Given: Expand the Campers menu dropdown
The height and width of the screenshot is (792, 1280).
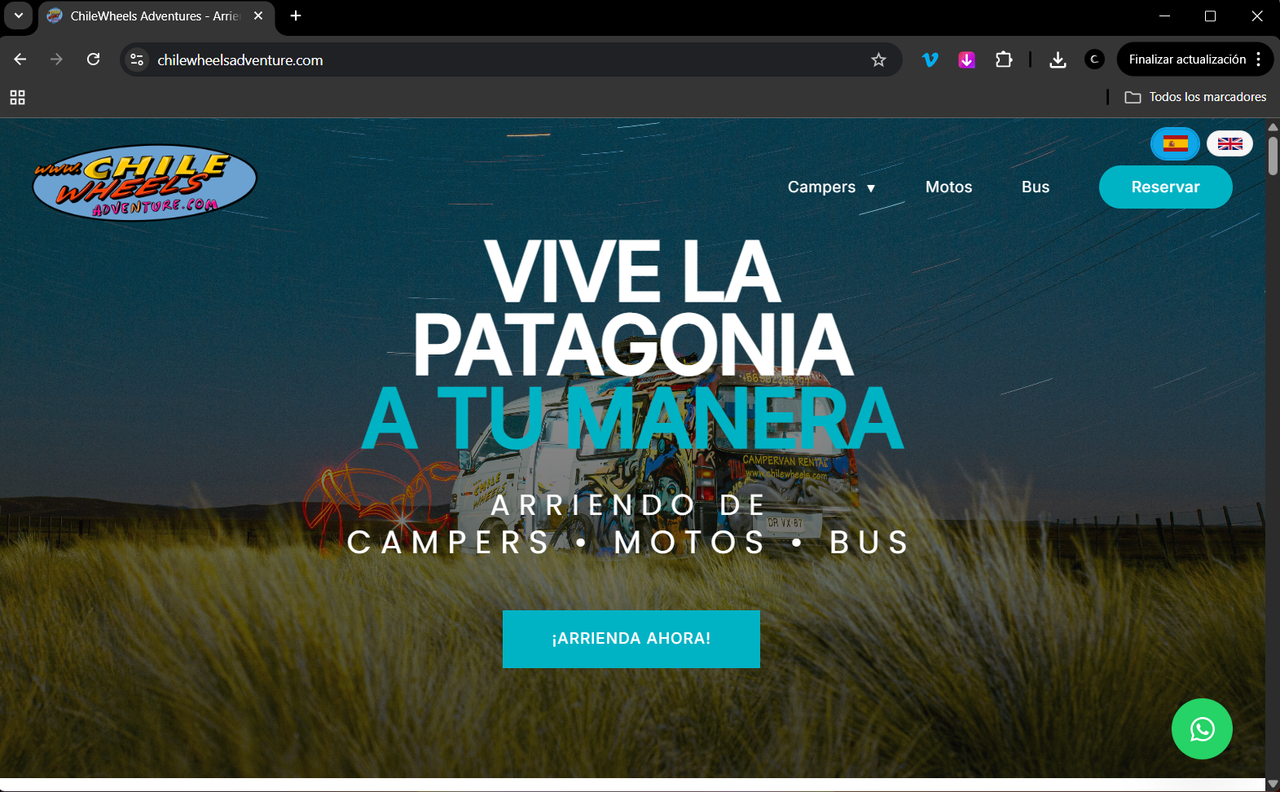Looking at the screenshot, I should 831,187.
